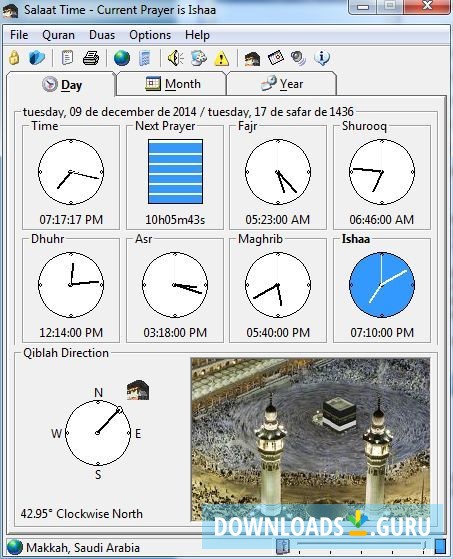The image size is (453, 559).
Task: Click the Asr time 03:18:00 PM
Action: 175,333
